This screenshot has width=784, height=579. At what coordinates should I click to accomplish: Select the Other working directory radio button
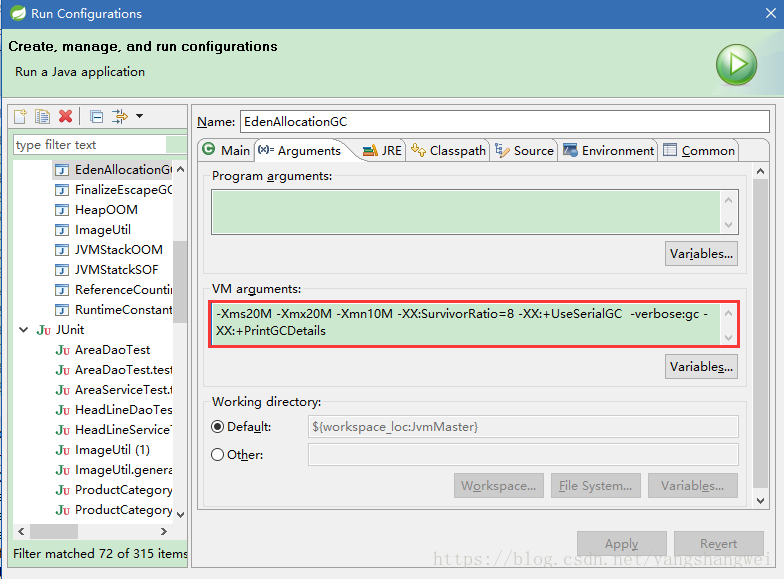(219, 455)
